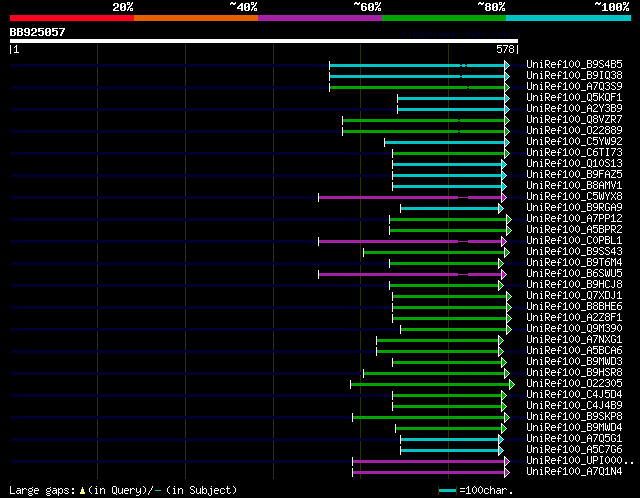Select hit UniRef100_C4J4B9
The image size is (640, 498).
574,406
